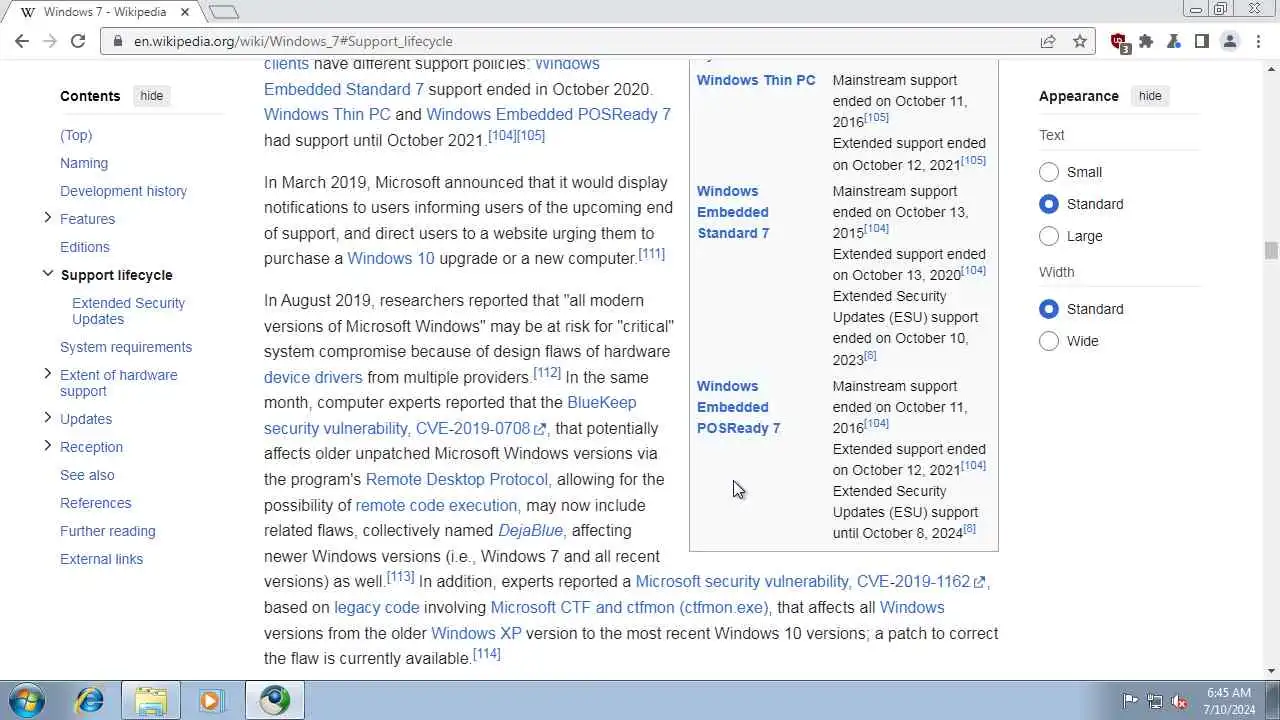The width and height of the screenshot is (1280, 720).
Task: Select the Standard width option
Action: tap(1049, 309)
